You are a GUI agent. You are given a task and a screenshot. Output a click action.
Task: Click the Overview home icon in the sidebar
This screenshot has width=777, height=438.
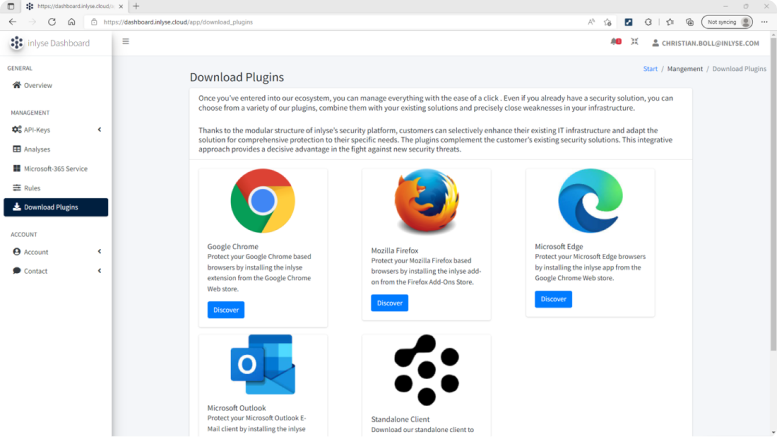tap(17, 85)
